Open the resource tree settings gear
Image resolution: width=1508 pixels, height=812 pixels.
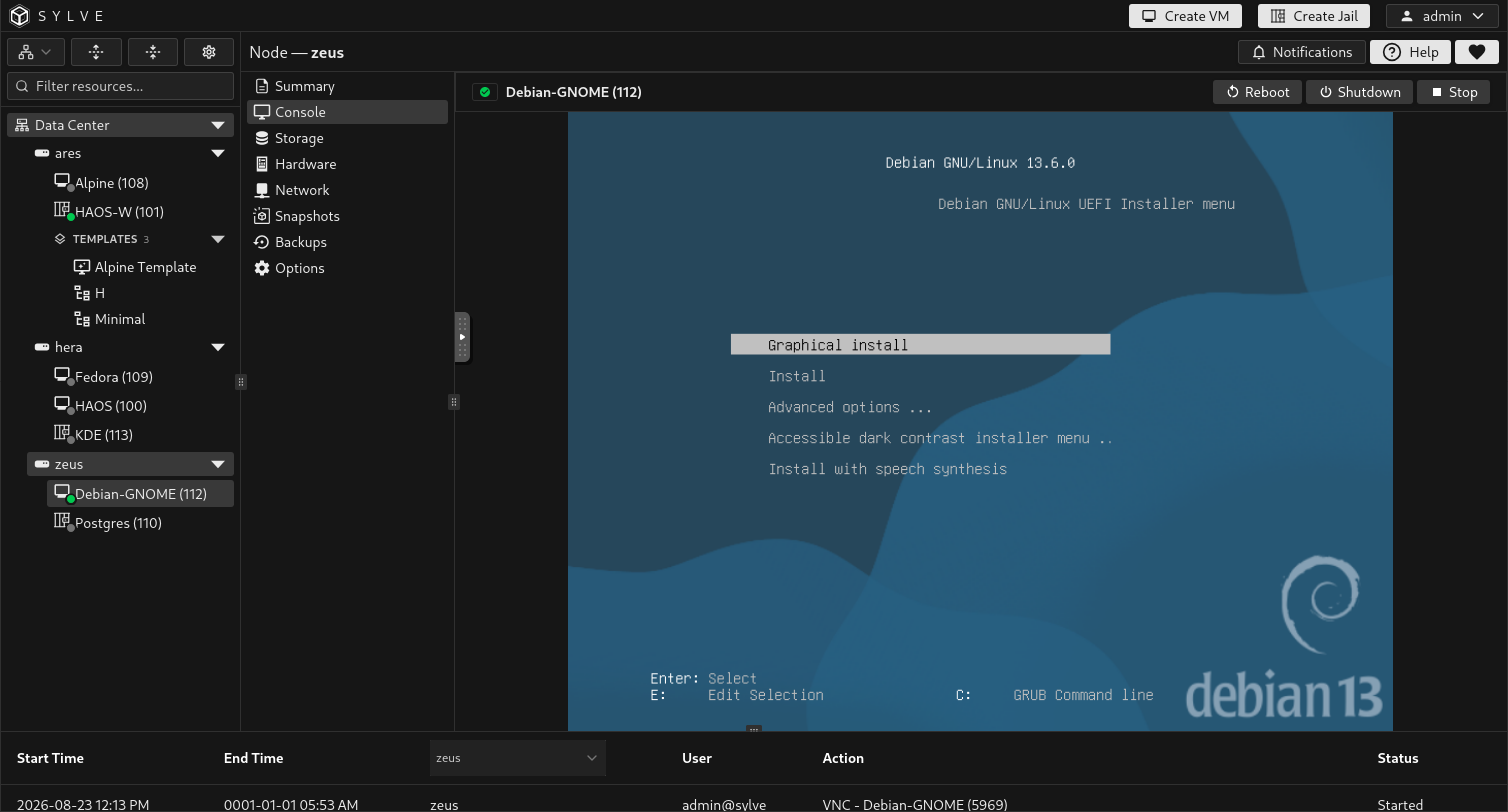pos(209,52)
